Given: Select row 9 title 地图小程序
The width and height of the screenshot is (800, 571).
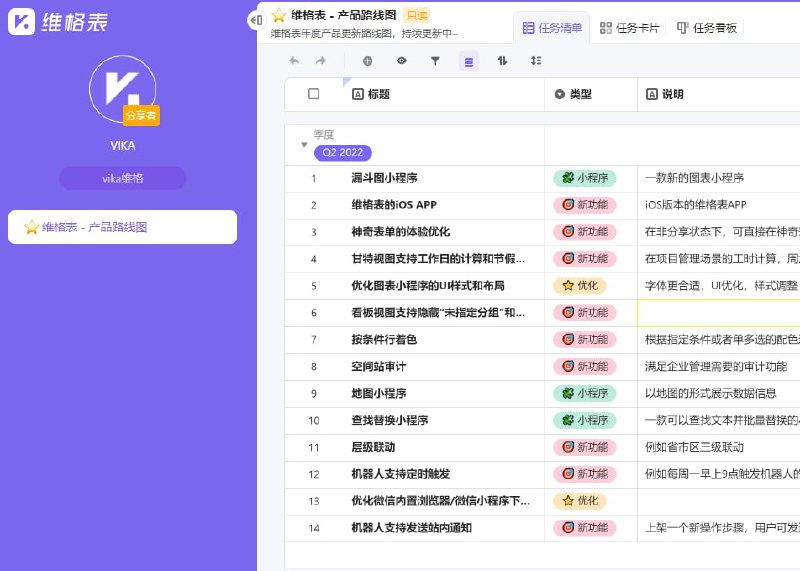Looking at the screenshot, I should [x=379, y=393].
